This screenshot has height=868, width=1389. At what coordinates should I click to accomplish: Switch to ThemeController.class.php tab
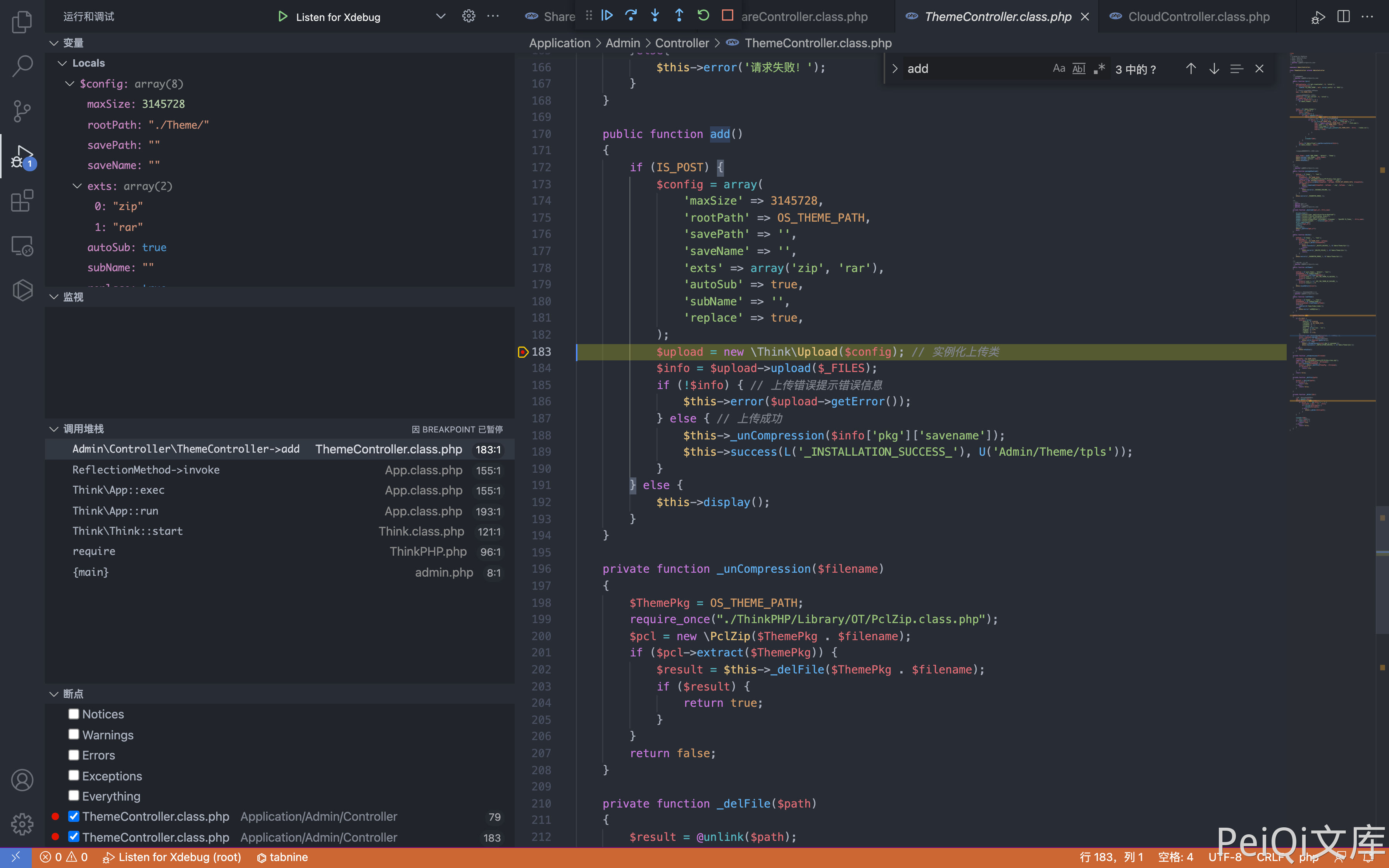(x=998, y=17)
